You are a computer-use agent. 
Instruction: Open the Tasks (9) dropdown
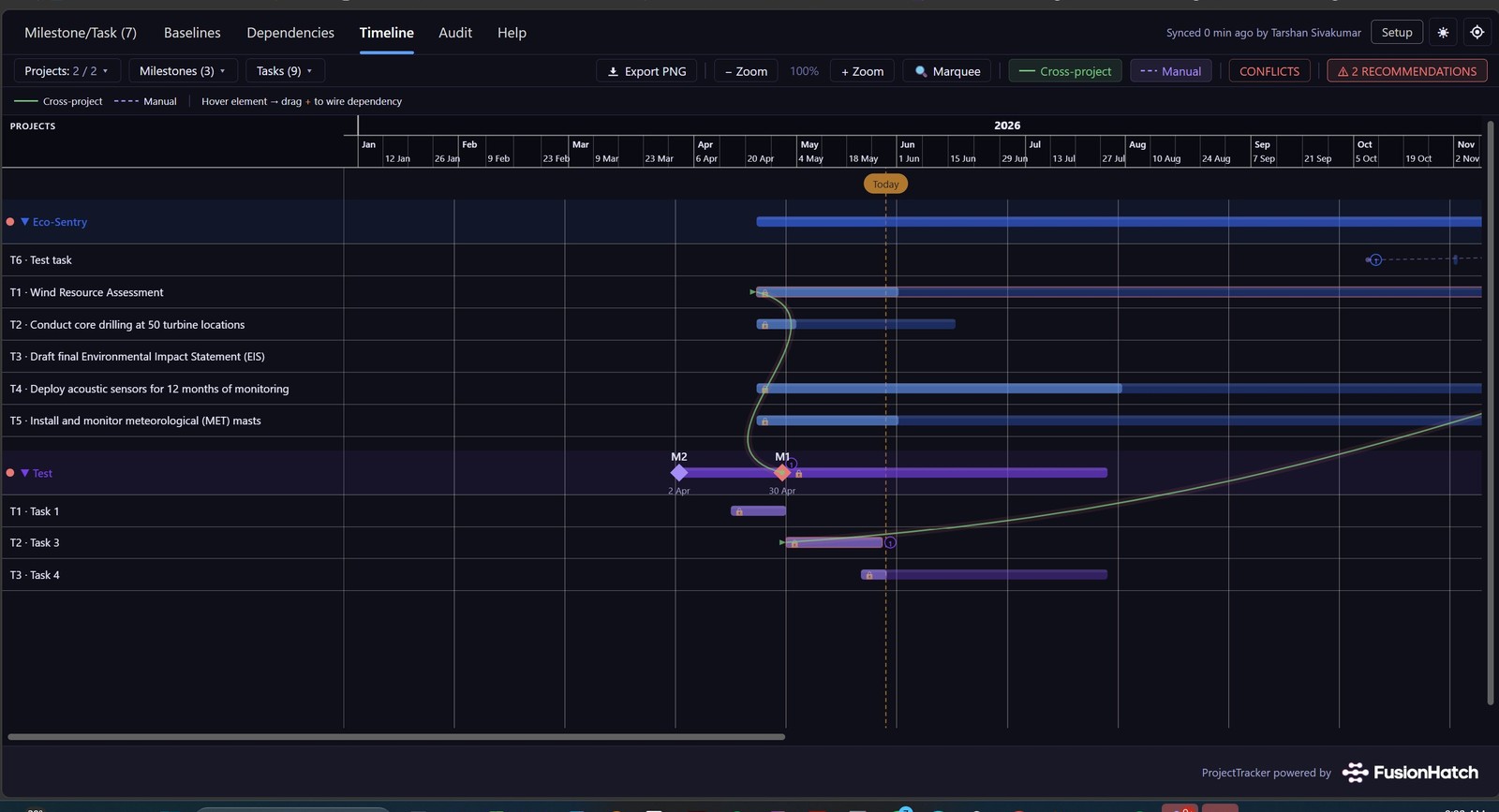pyautogui.click(x=285, y=71)
